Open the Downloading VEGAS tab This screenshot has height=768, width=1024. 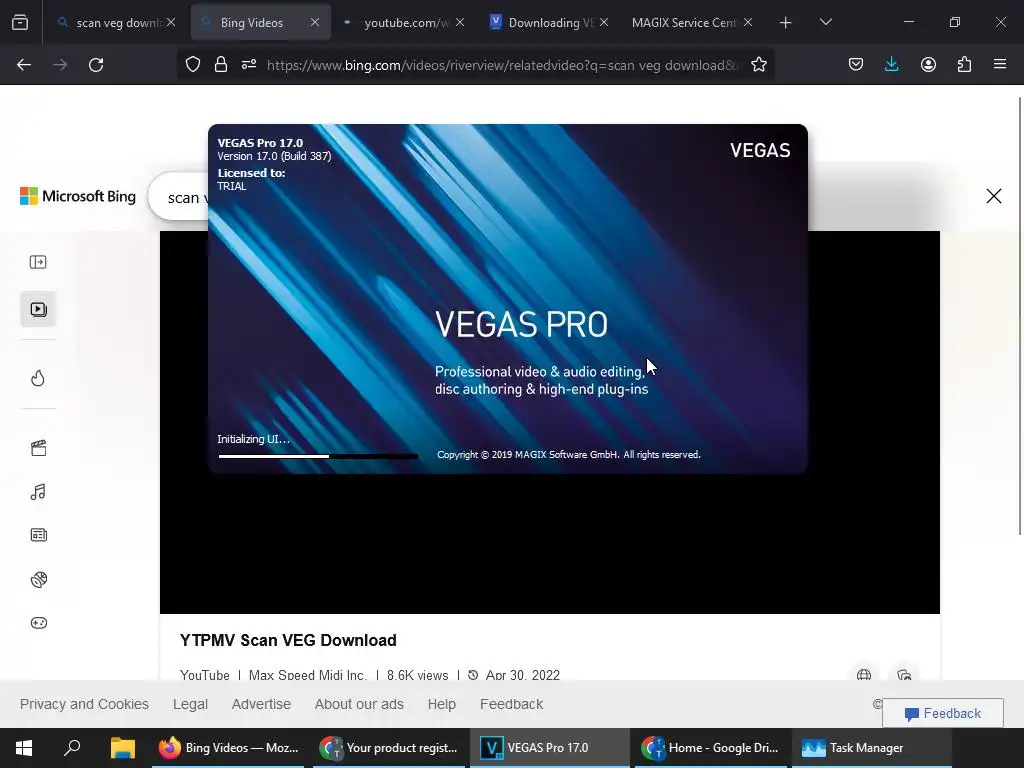(549, 23)
